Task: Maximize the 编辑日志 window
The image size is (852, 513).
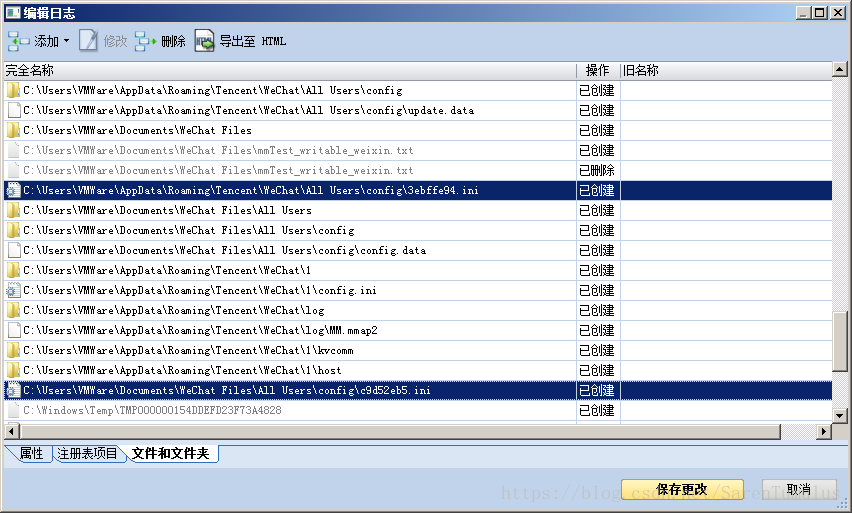Action: tap(820, 12)
